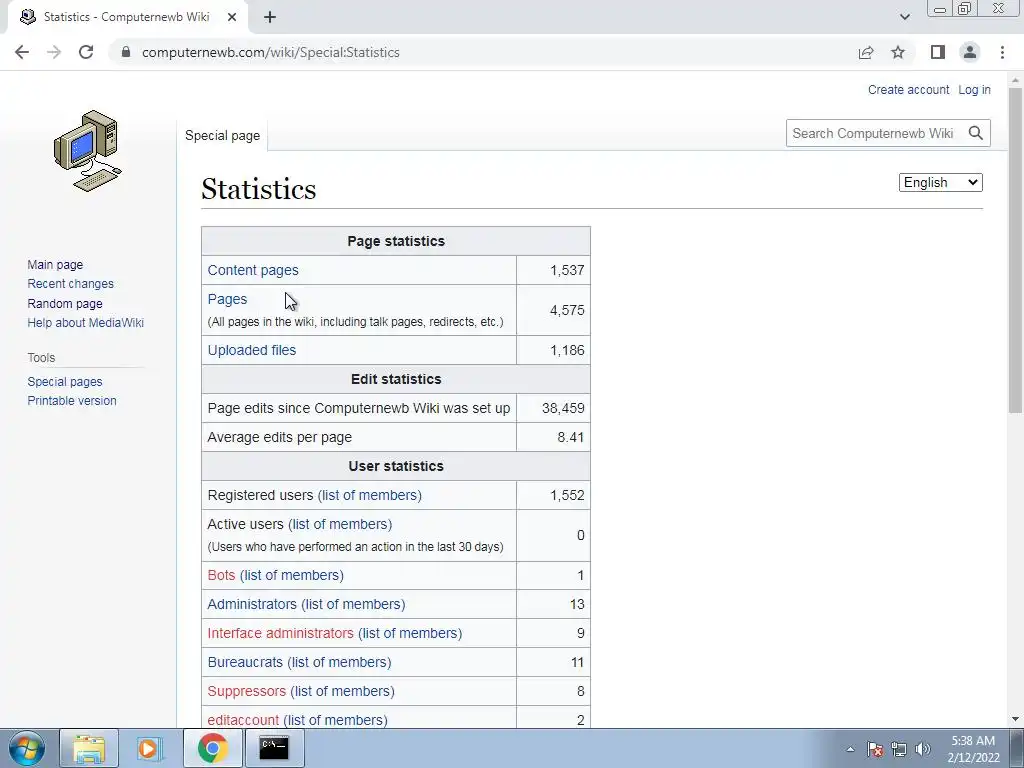Open list of members for Registered users
The height and width of the screenshot is (768, 1024).
click(x=370, y=495)
